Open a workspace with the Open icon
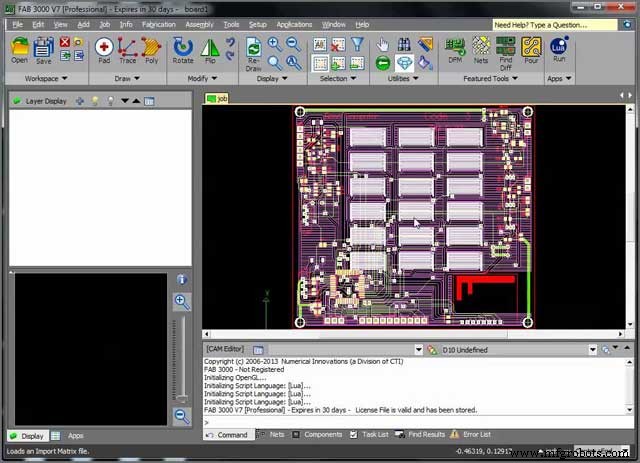 pos(19,50)
